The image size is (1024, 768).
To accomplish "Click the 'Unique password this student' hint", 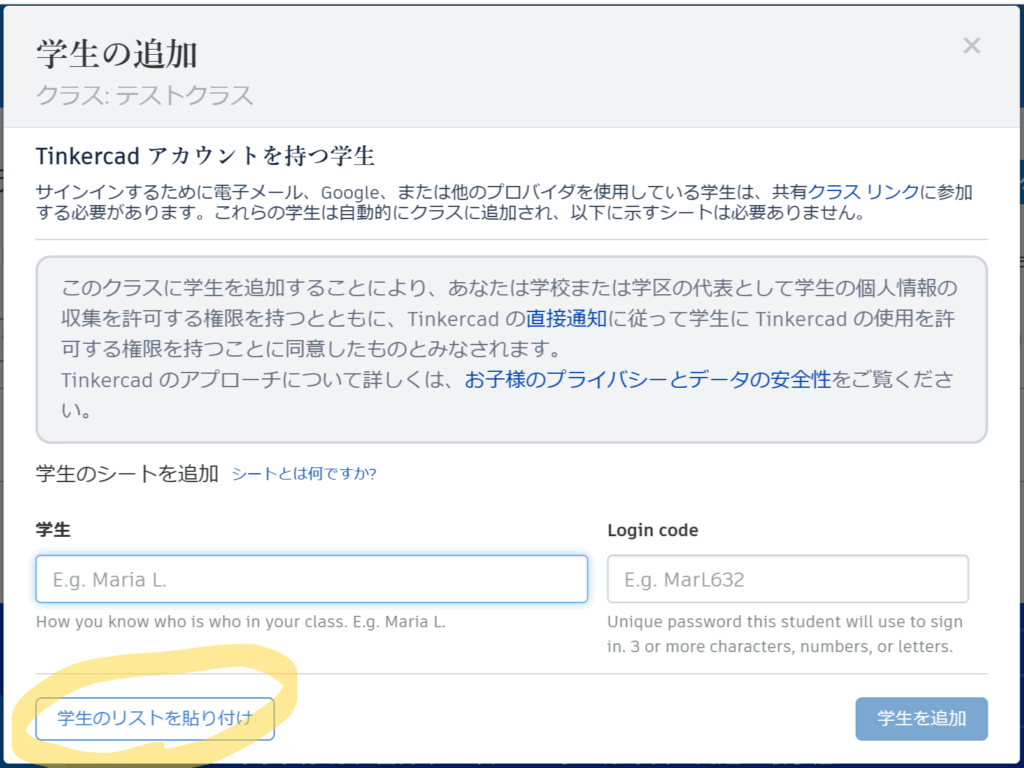I will point(785,634).
